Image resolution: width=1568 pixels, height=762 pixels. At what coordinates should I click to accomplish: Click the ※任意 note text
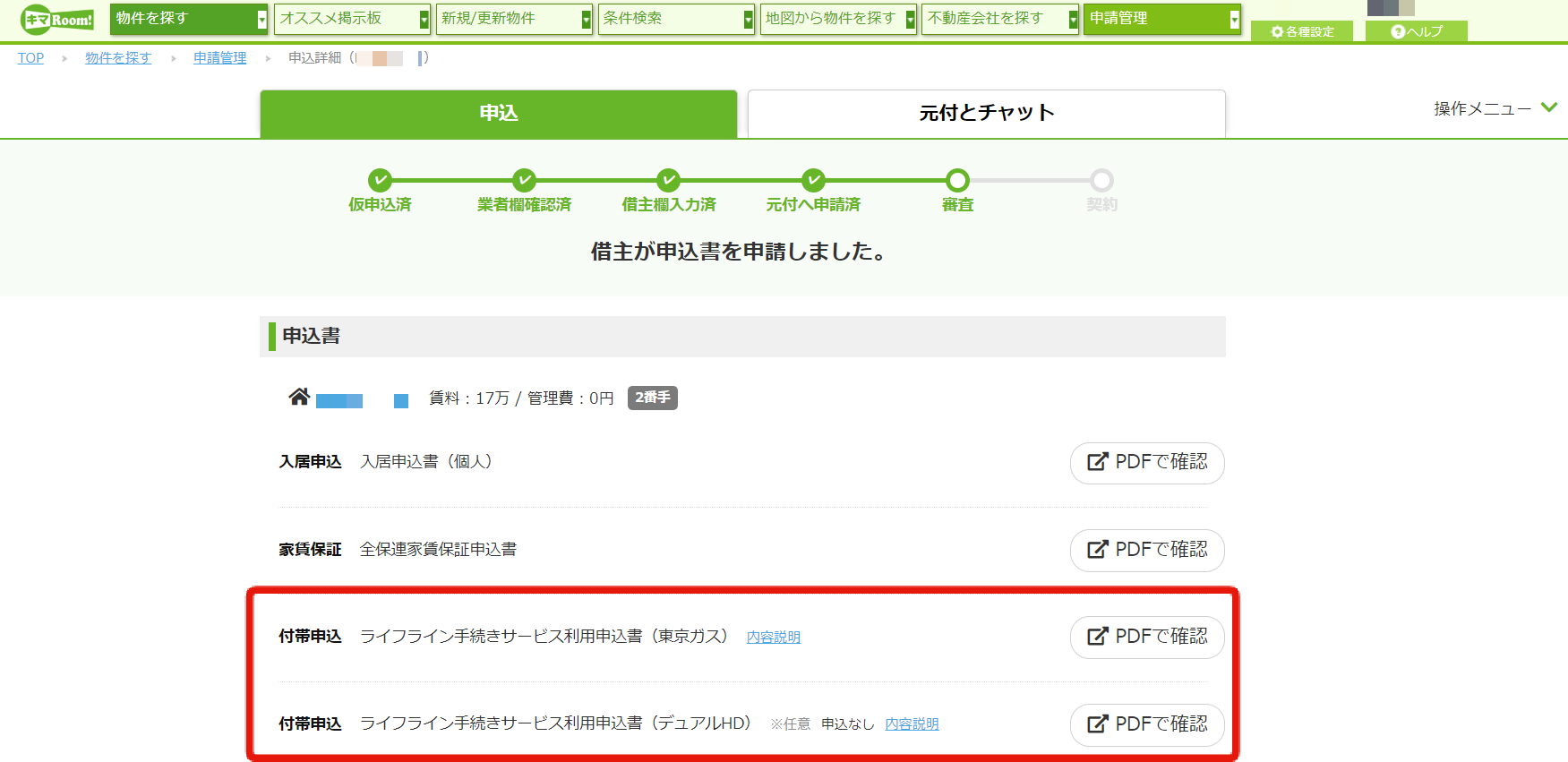[790, 723]
